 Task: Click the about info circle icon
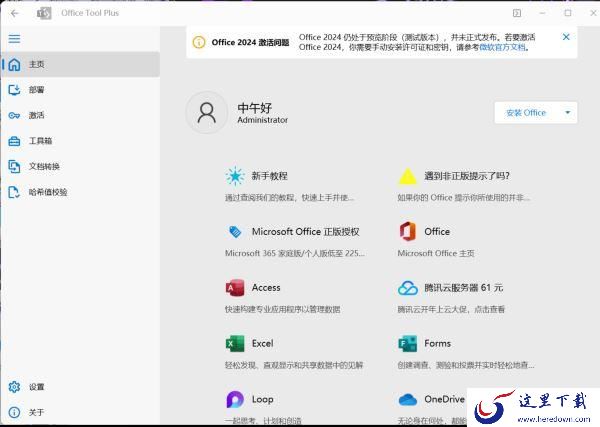(14, 412)
